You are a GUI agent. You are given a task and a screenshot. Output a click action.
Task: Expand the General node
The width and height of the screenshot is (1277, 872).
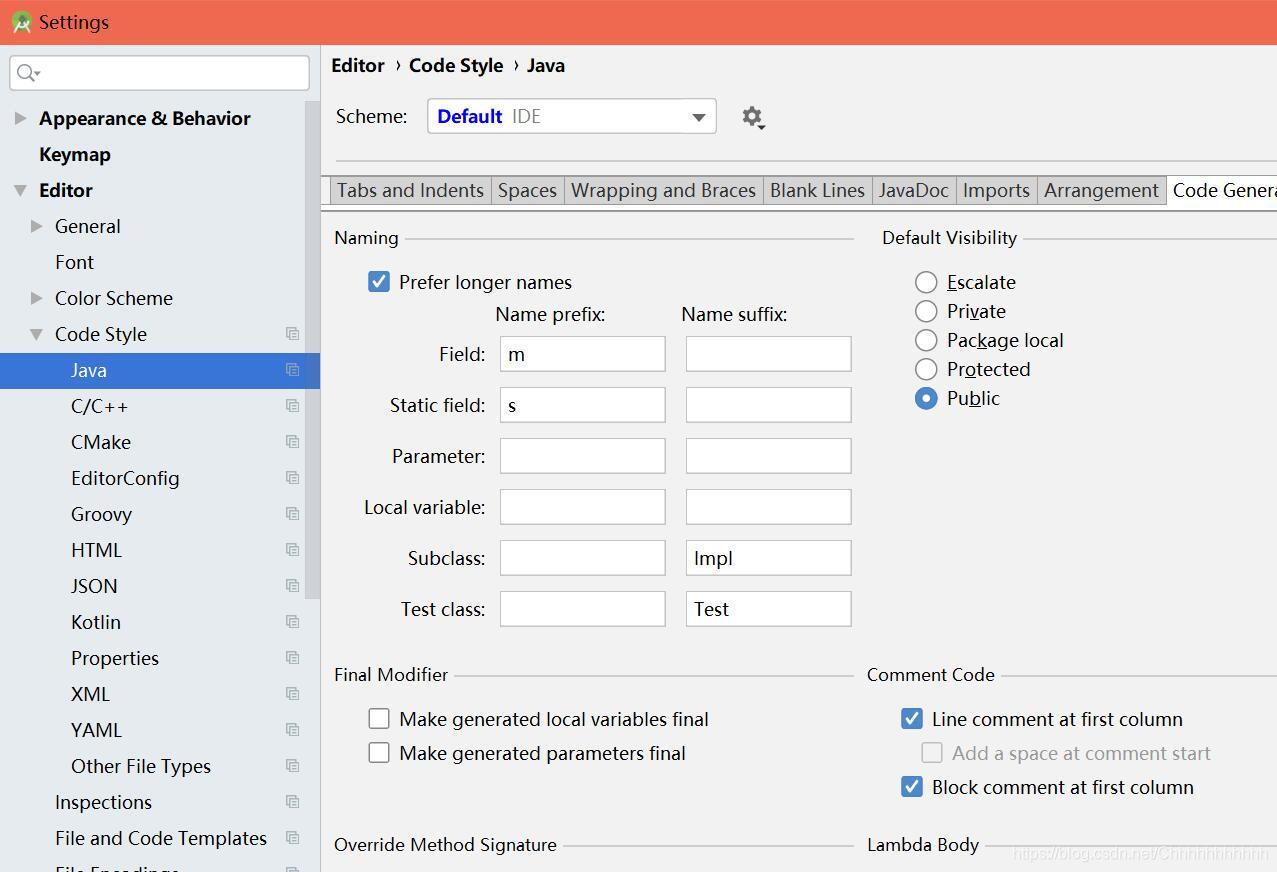pyautogui.click(x=37, y=226)
